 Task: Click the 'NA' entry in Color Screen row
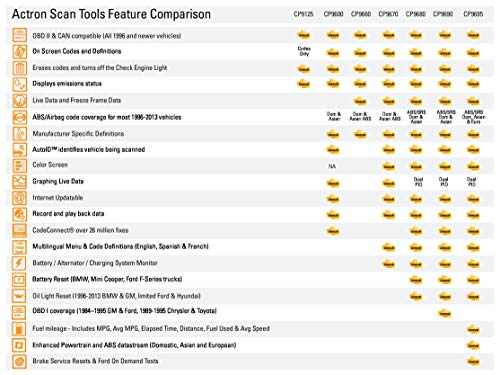[x=332, y=166]
